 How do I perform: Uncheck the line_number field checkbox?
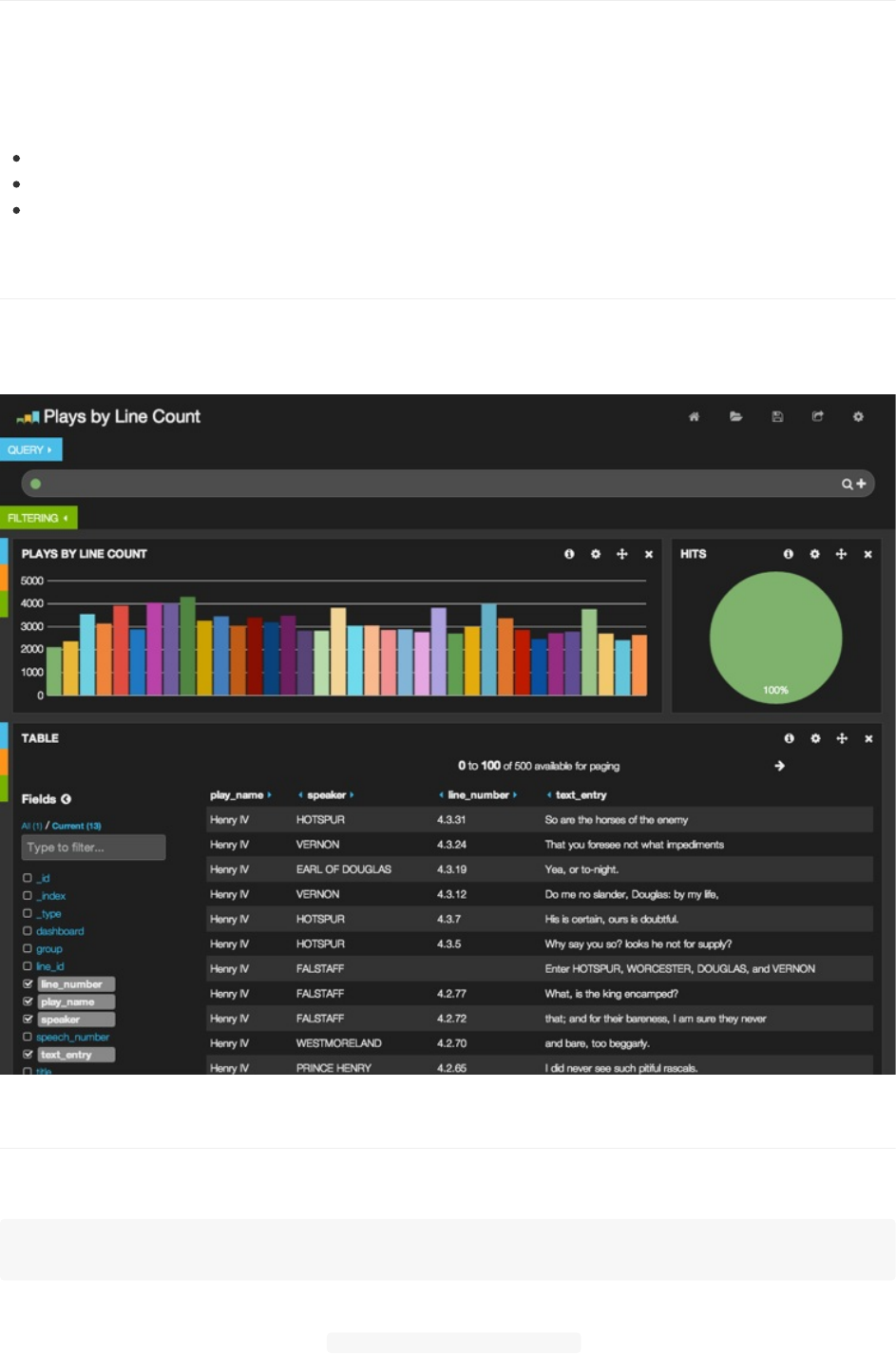(x=28, y=984)
